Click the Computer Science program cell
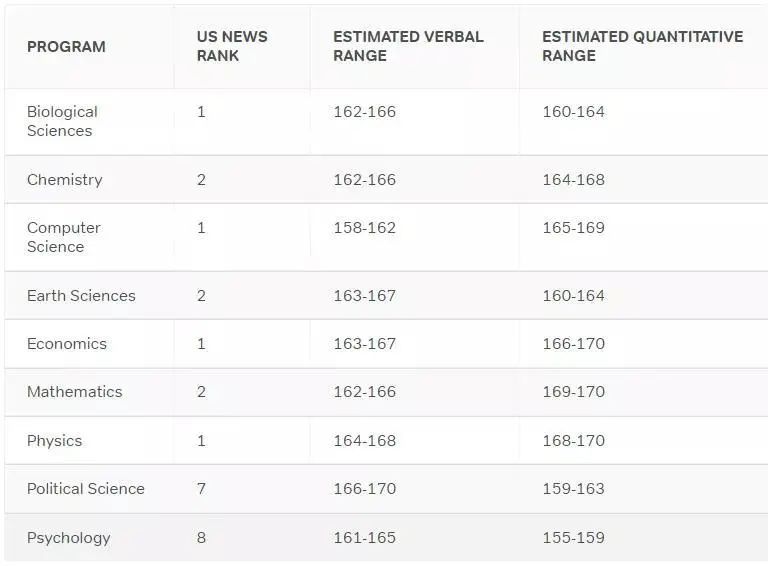The width and height of the screenshot is (768, 566). click(x=64, y=237)
